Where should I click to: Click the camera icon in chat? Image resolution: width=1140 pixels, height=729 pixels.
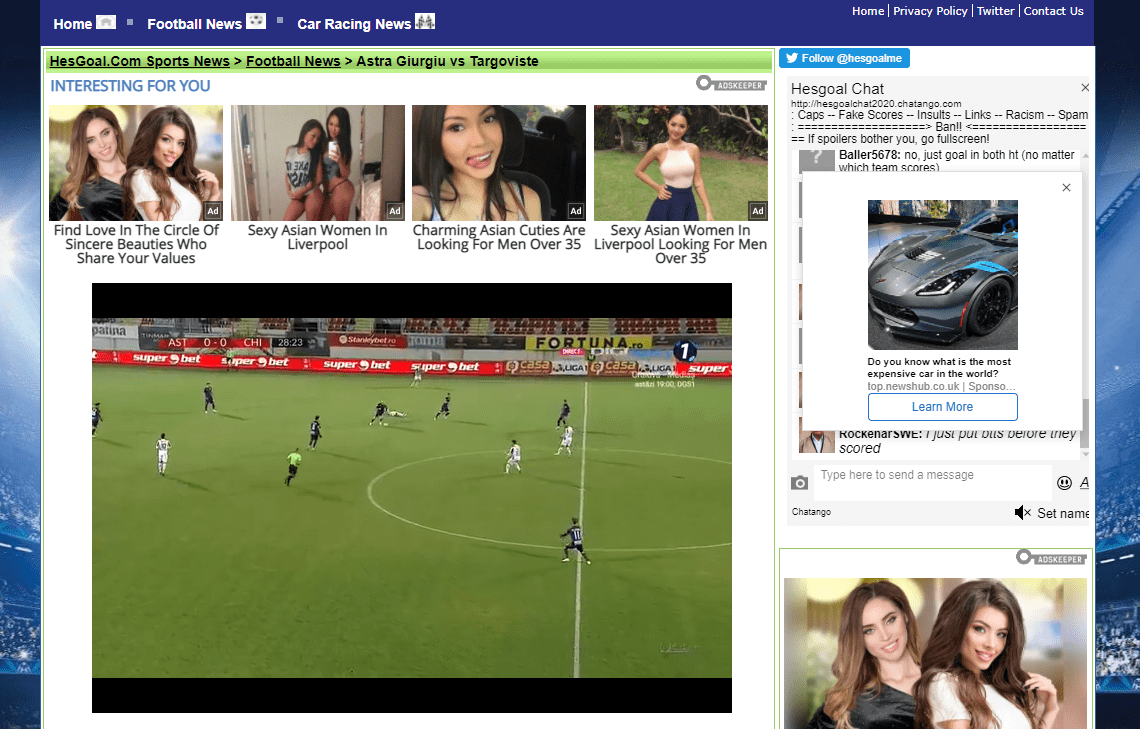pyautogui.click(x=799, y=483)
